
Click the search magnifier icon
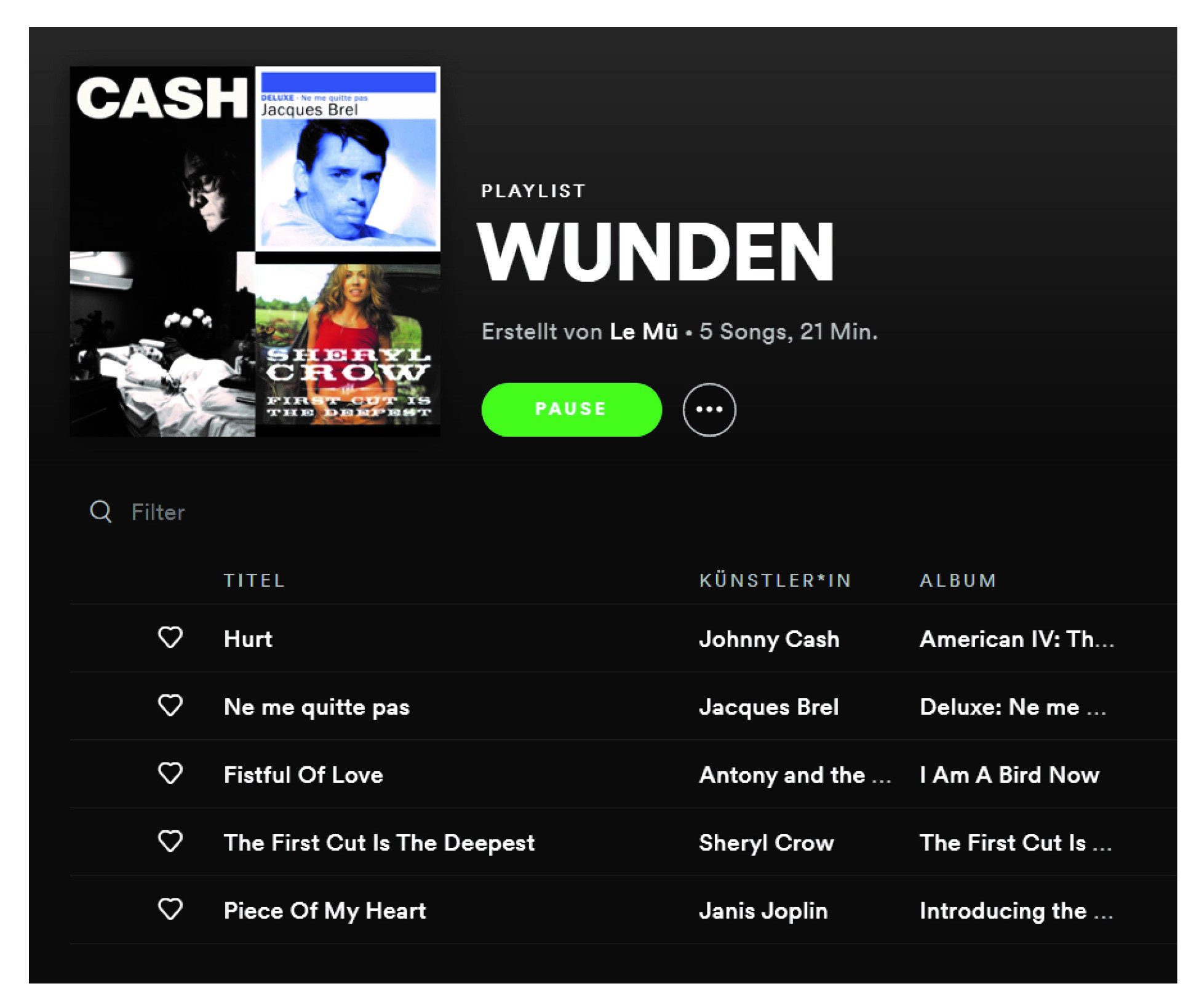point(101,511)
